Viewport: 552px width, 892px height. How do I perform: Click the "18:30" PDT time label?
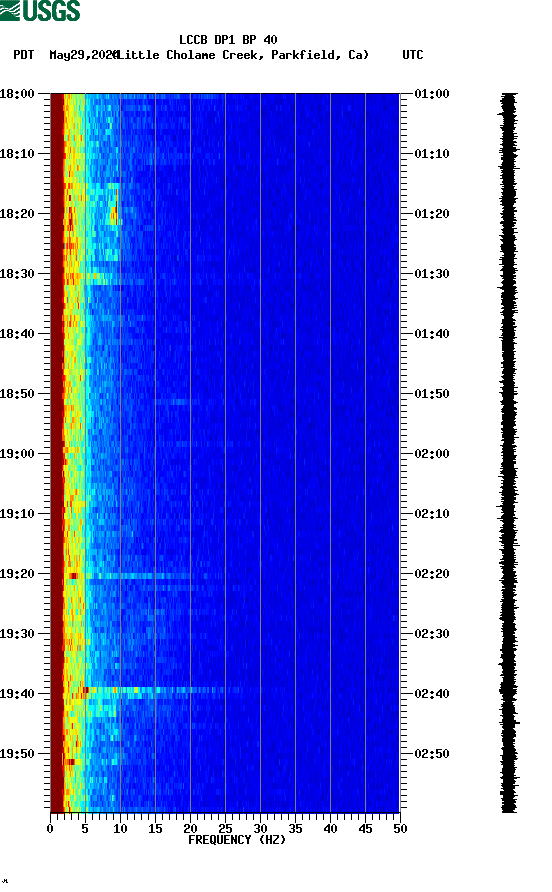(x=17, y=274)
